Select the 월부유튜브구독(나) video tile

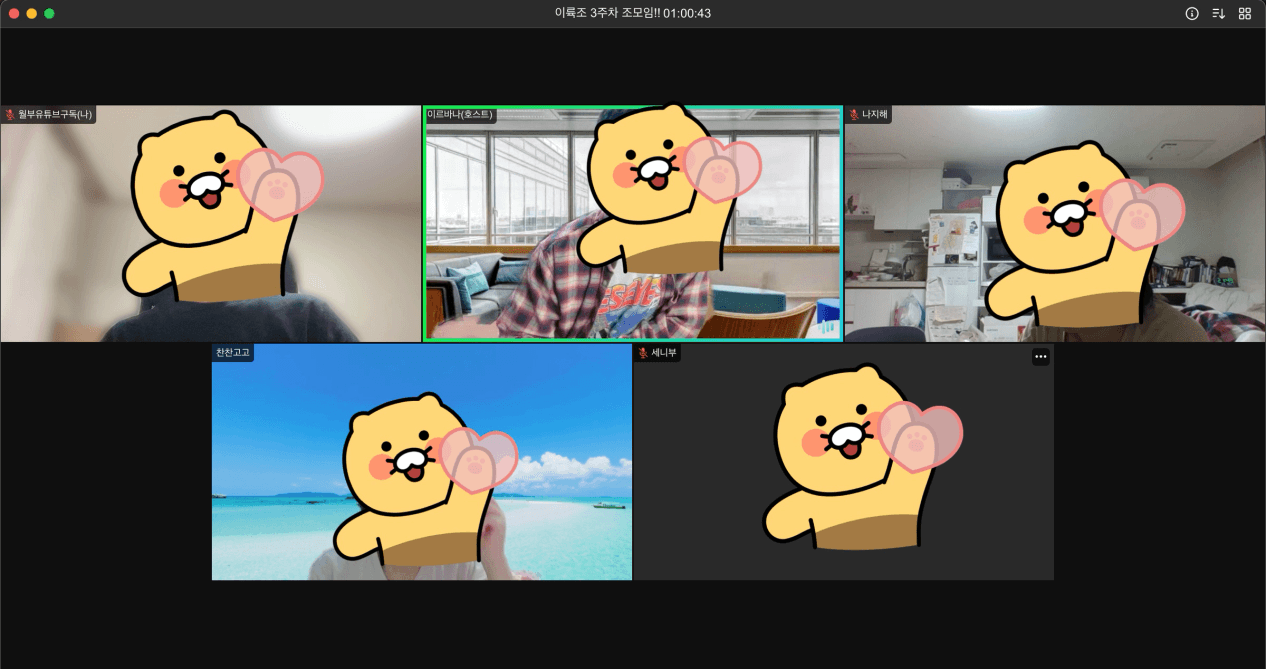coord(210,224)
